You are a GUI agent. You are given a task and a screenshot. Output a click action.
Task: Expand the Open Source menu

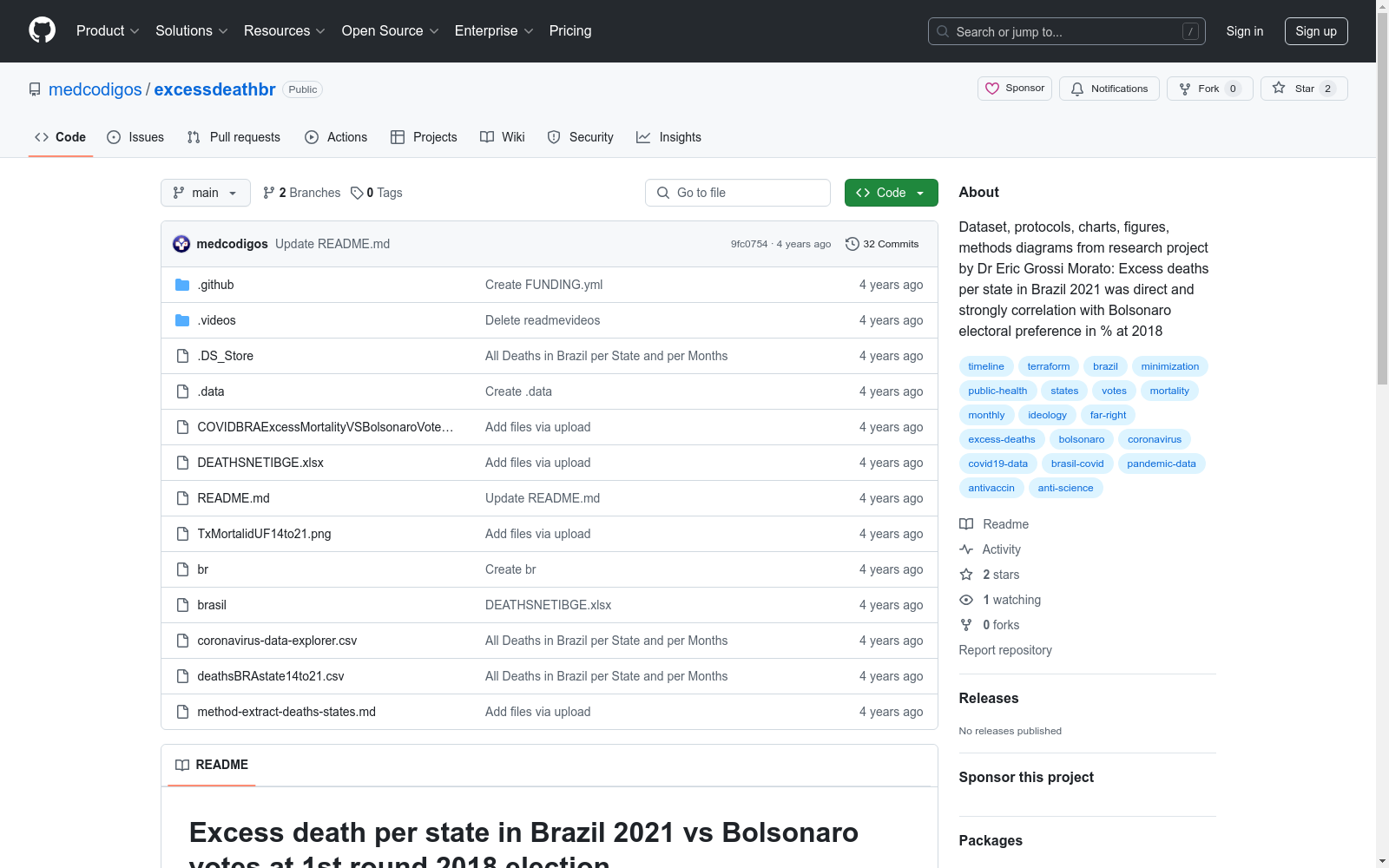(391, 31)
